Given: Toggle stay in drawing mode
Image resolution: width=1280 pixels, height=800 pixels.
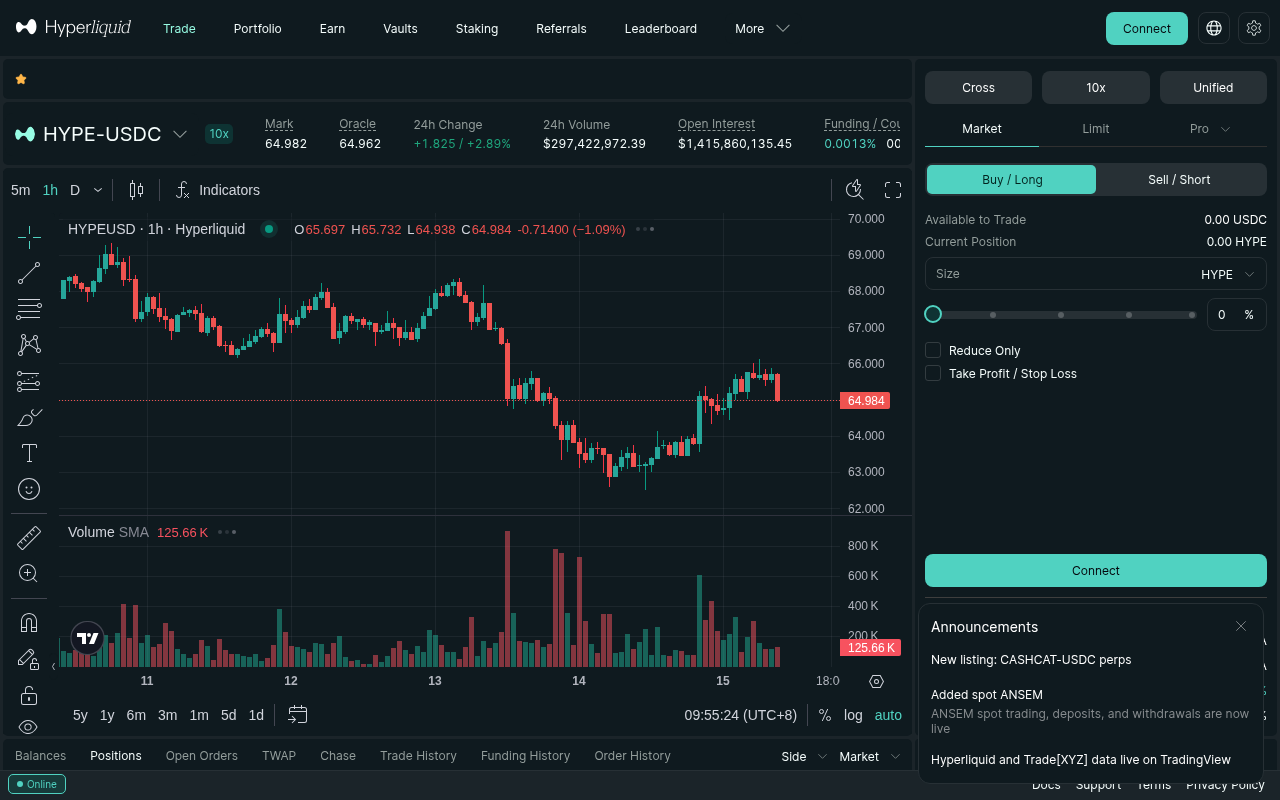Looking at the screenshot, I should click(29, 659).
